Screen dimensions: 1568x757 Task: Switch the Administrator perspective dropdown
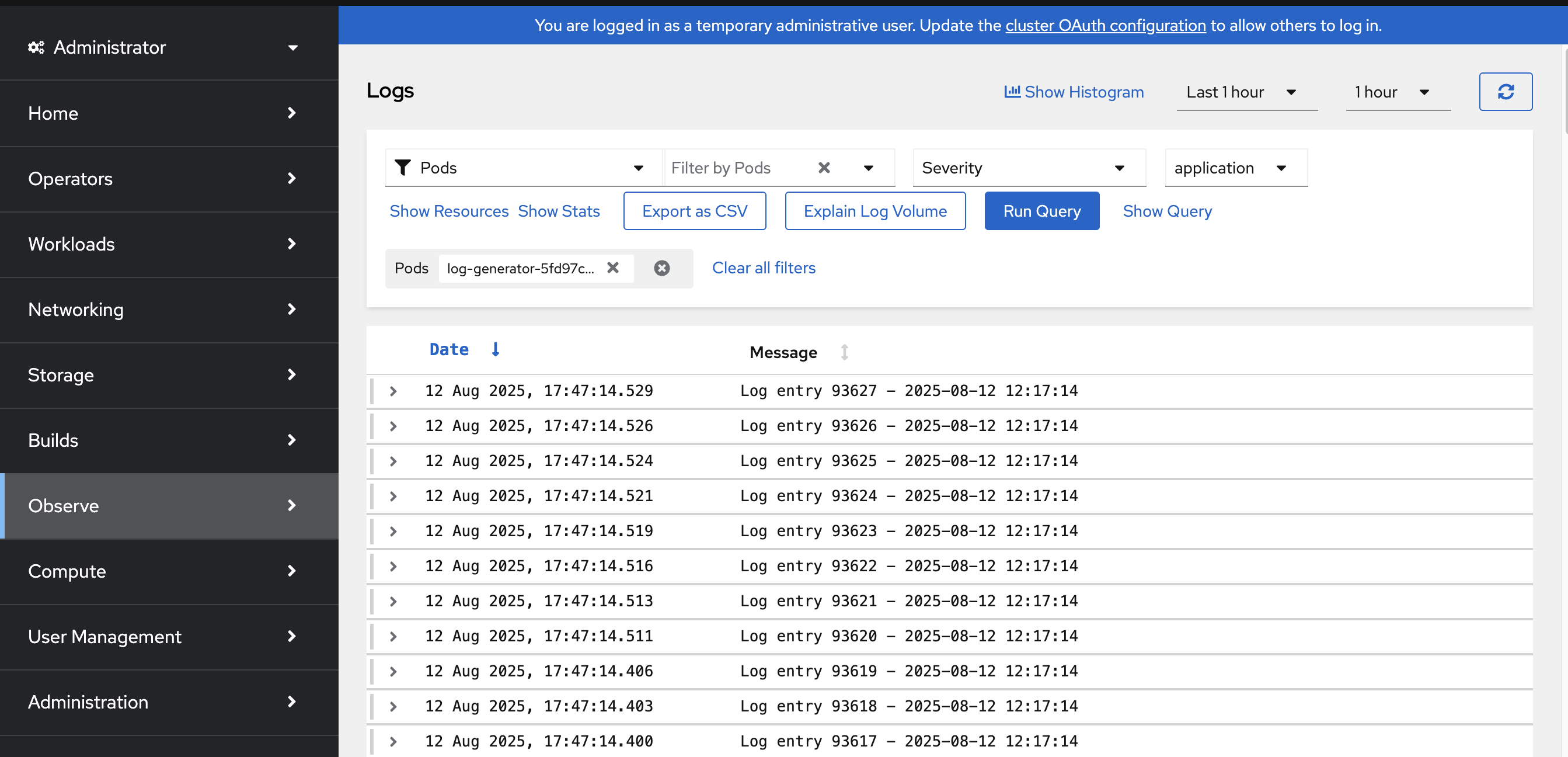tap(163, 47)
